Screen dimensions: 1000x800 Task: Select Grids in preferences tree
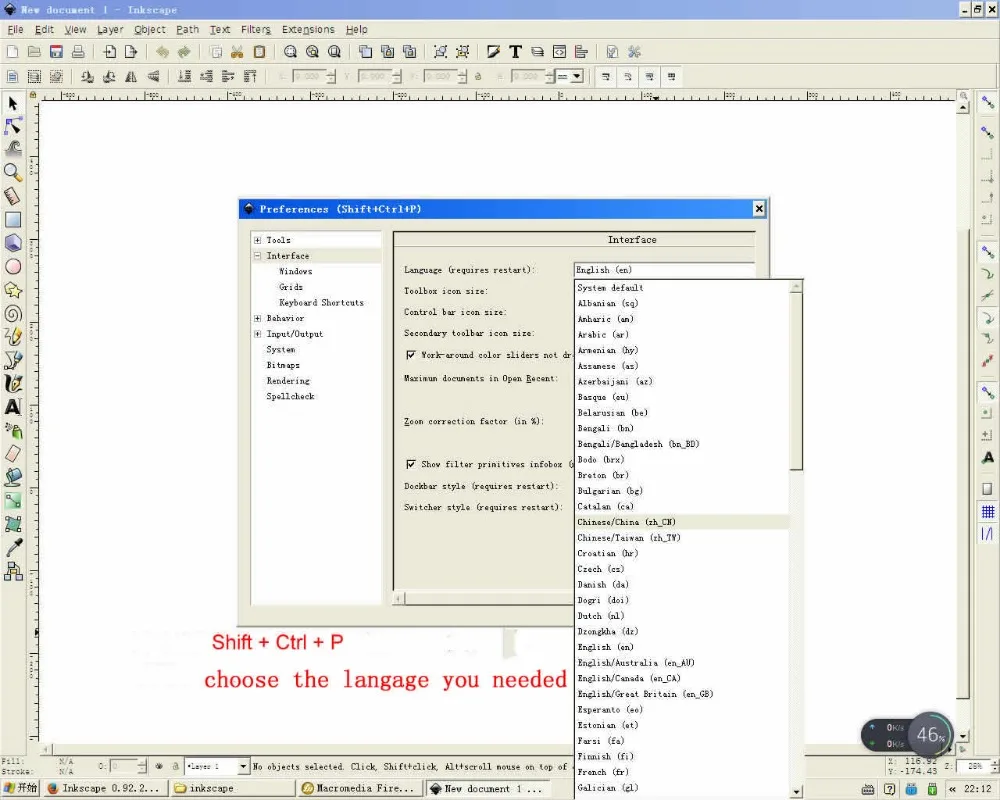[291, 287]
